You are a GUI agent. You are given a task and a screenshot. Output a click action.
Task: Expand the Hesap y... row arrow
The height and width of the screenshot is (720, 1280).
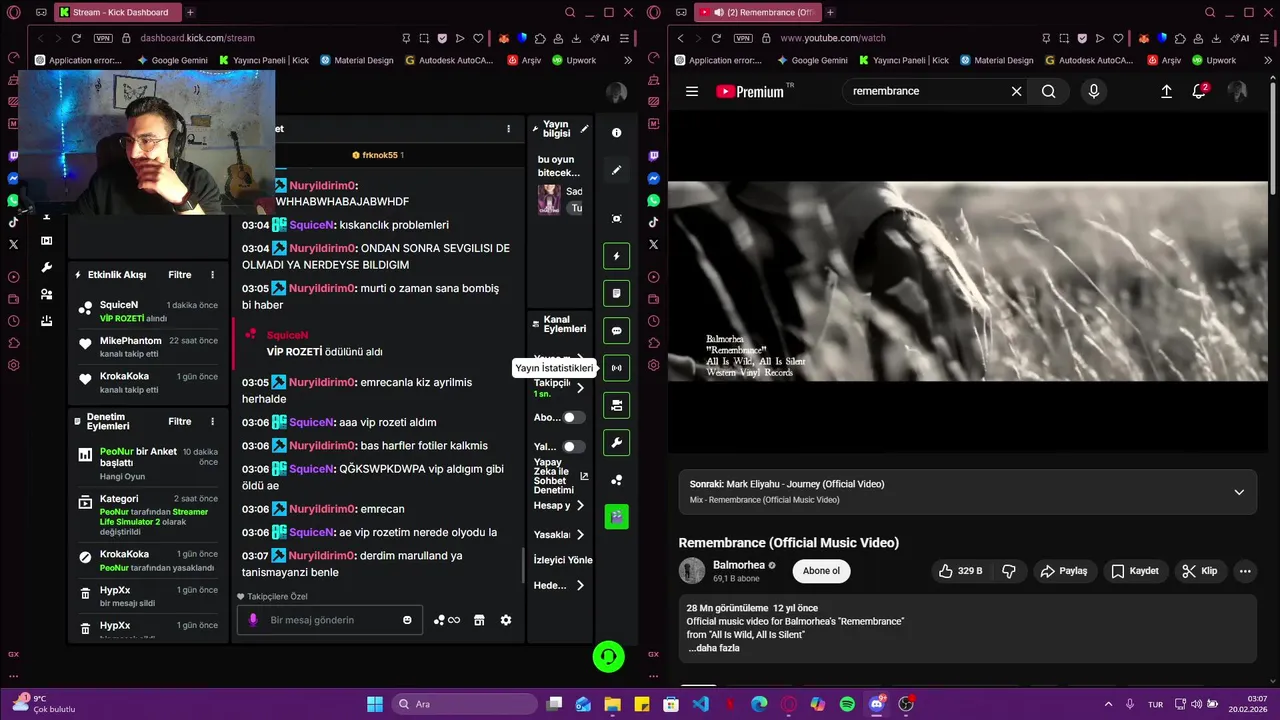point(580,506)
